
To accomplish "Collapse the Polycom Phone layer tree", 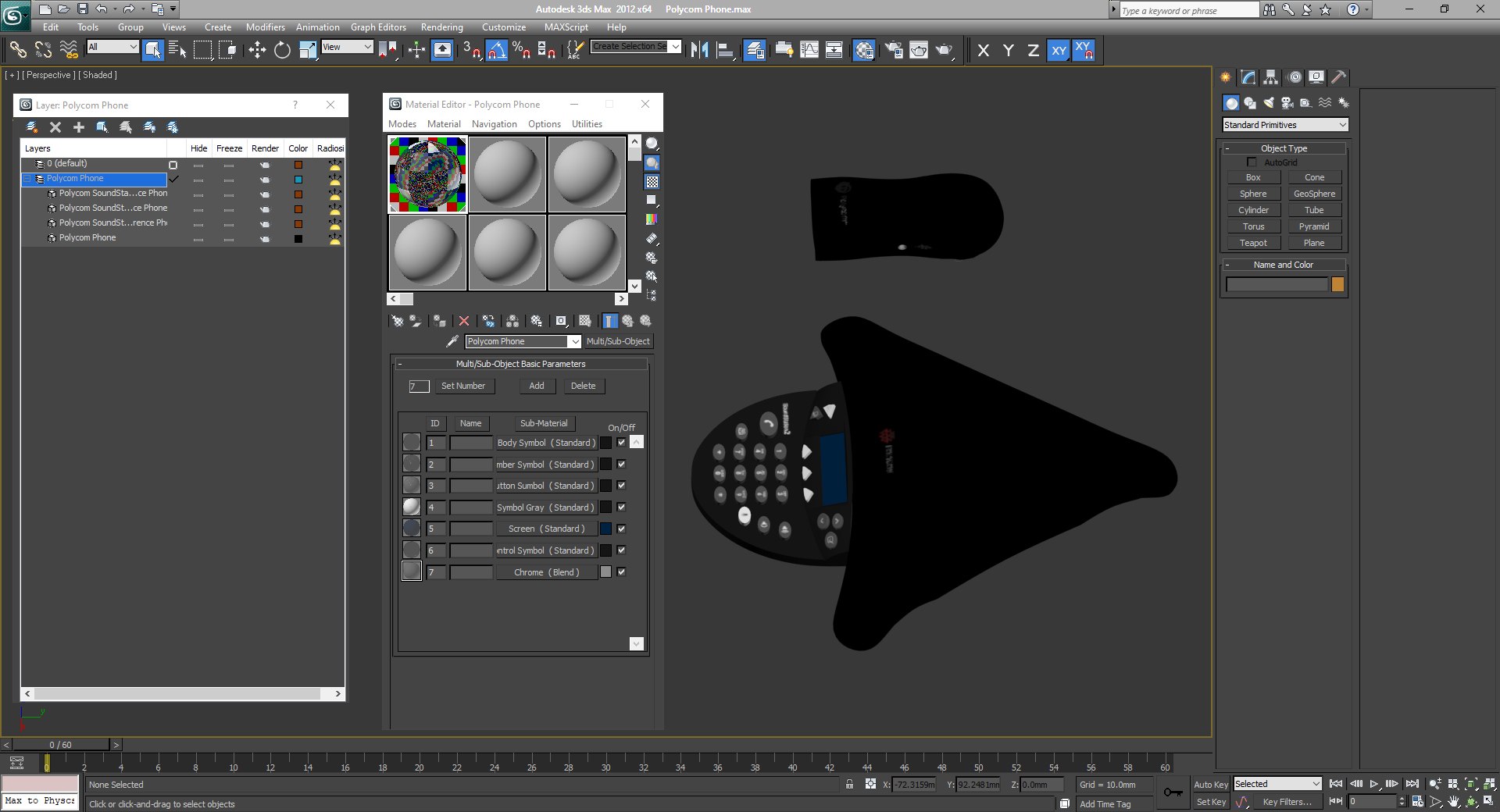I will (x=27, y=179).
